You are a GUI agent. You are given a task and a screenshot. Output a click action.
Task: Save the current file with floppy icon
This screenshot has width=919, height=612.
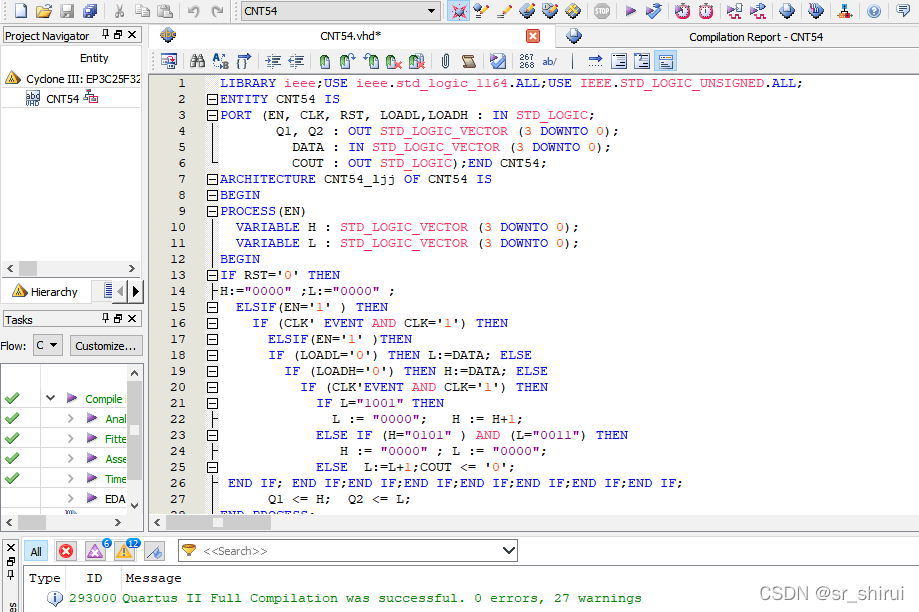(x=67, y=11)
